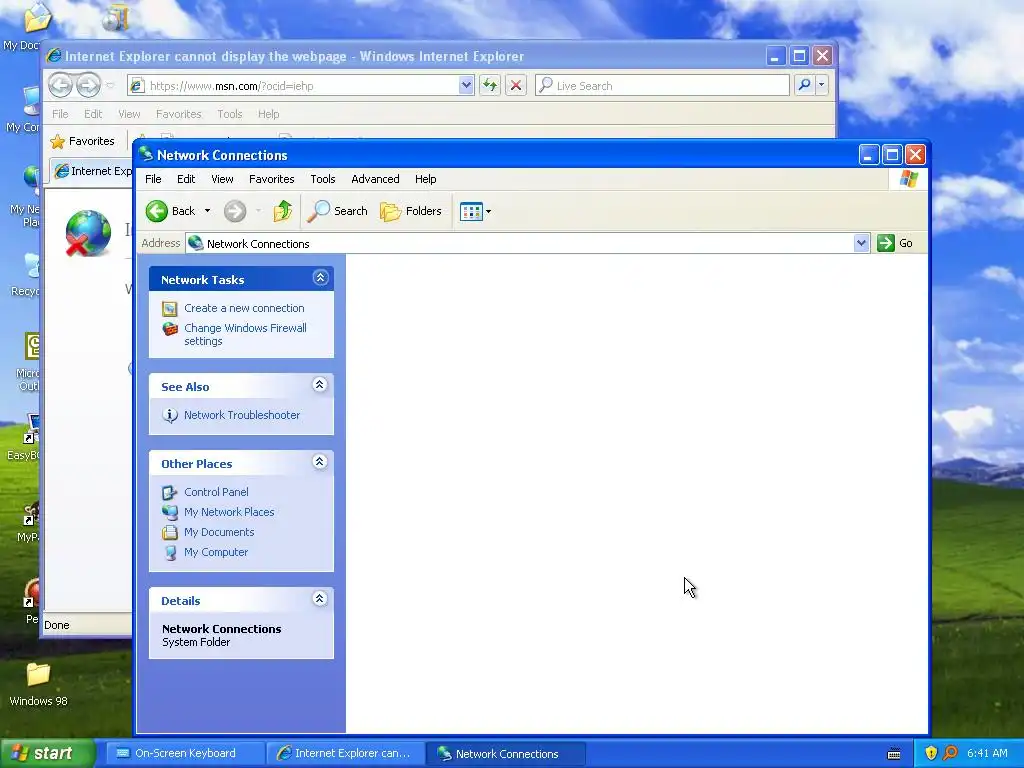The height and width of the screenshot is (768, 1024).
Task: Refresh the page in Internet Explorer
Action: click(490, 85)
